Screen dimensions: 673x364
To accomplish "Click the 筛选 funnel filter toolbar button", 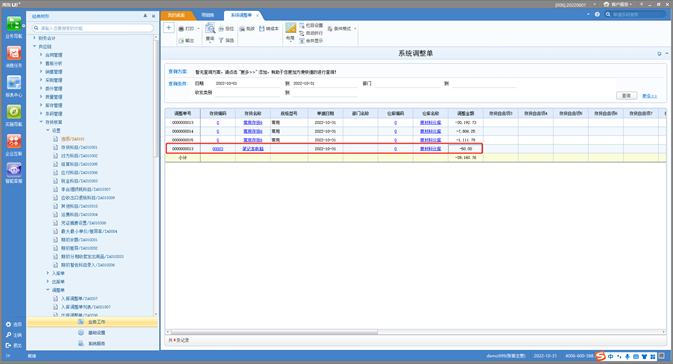I will pyautogui.click(x=226, y=40).
